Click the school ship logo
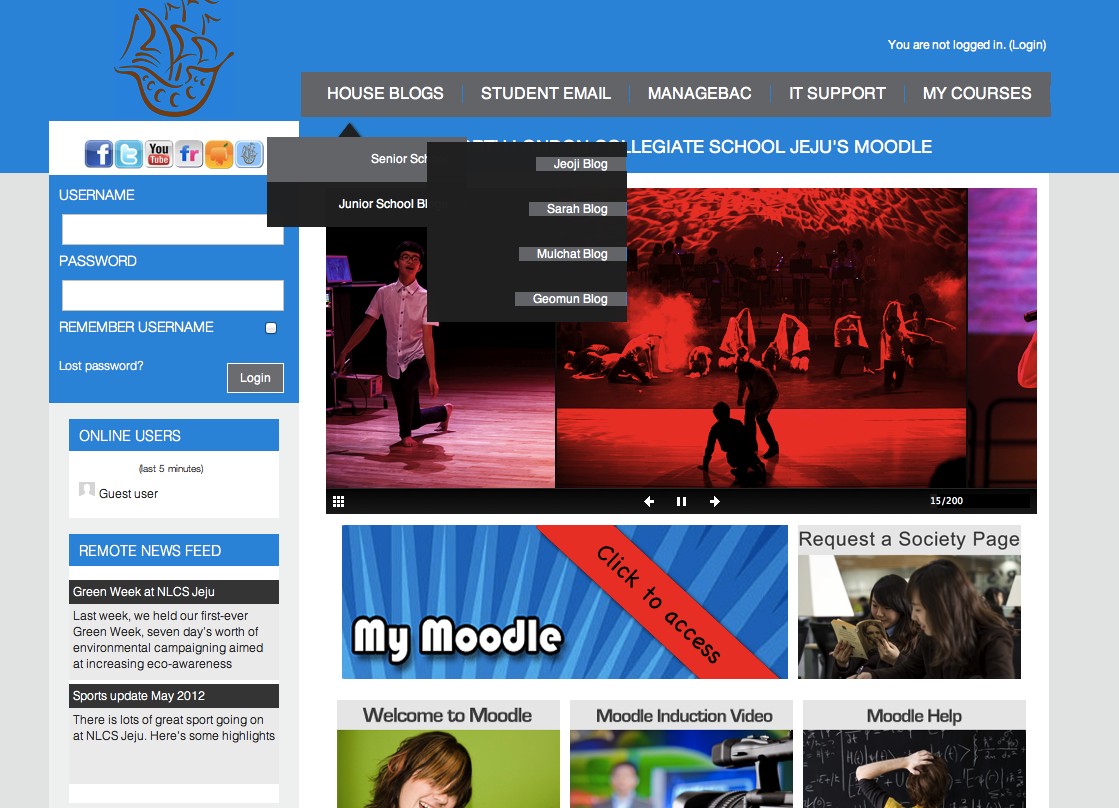The width and height of the screenshot is (1119, 808). (x=174, y=59)
